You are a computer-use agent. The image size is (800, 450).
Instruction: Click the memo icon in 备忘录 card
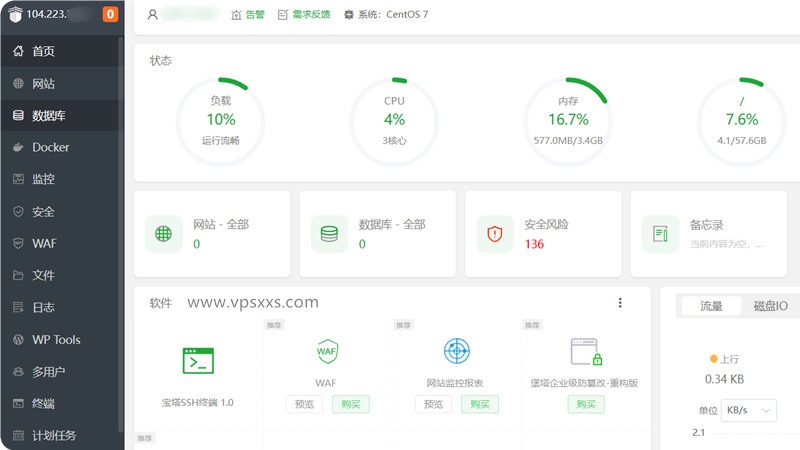tap(660, 234)
